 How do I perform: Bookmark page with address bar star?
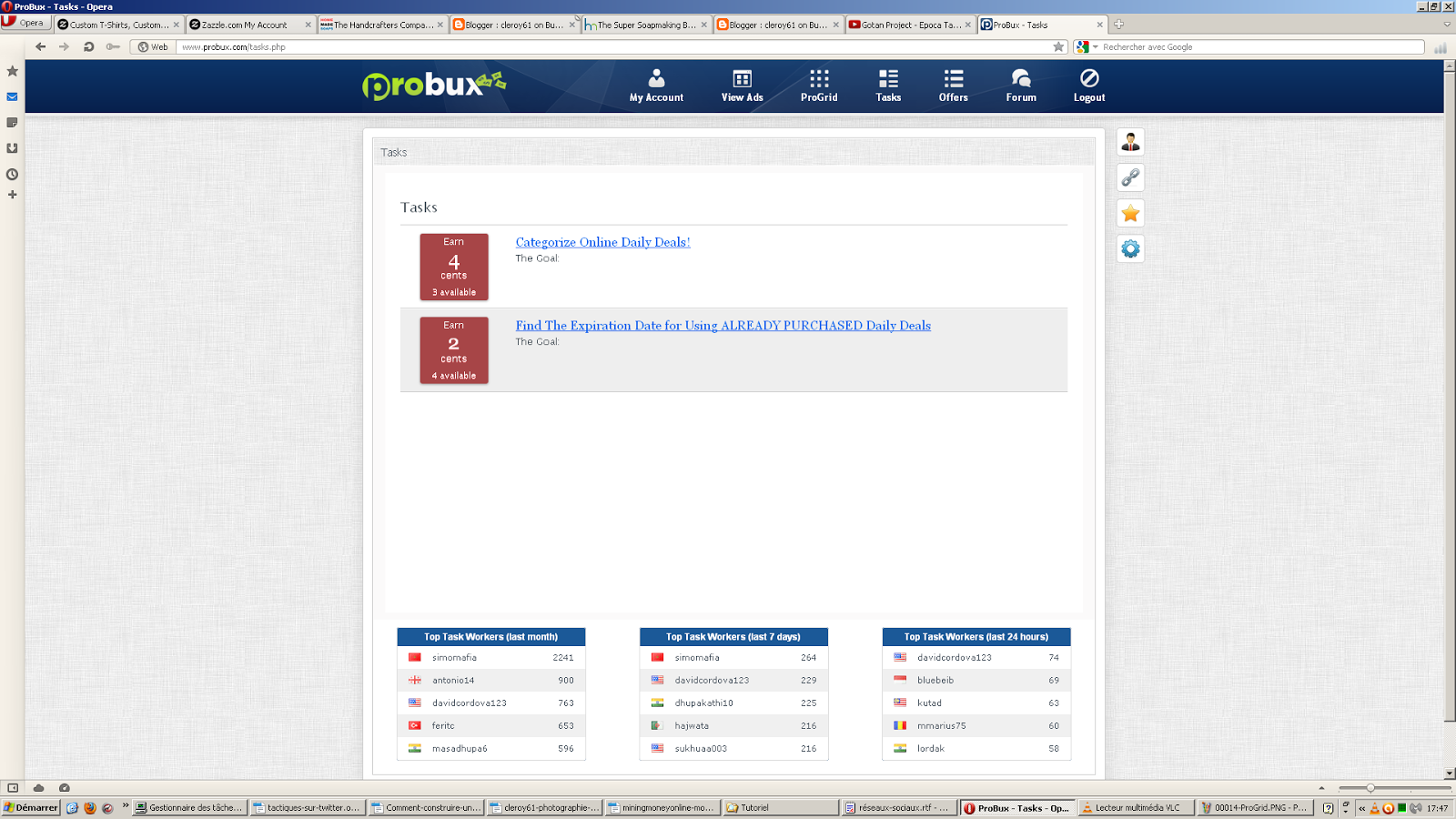point(1058,46)
